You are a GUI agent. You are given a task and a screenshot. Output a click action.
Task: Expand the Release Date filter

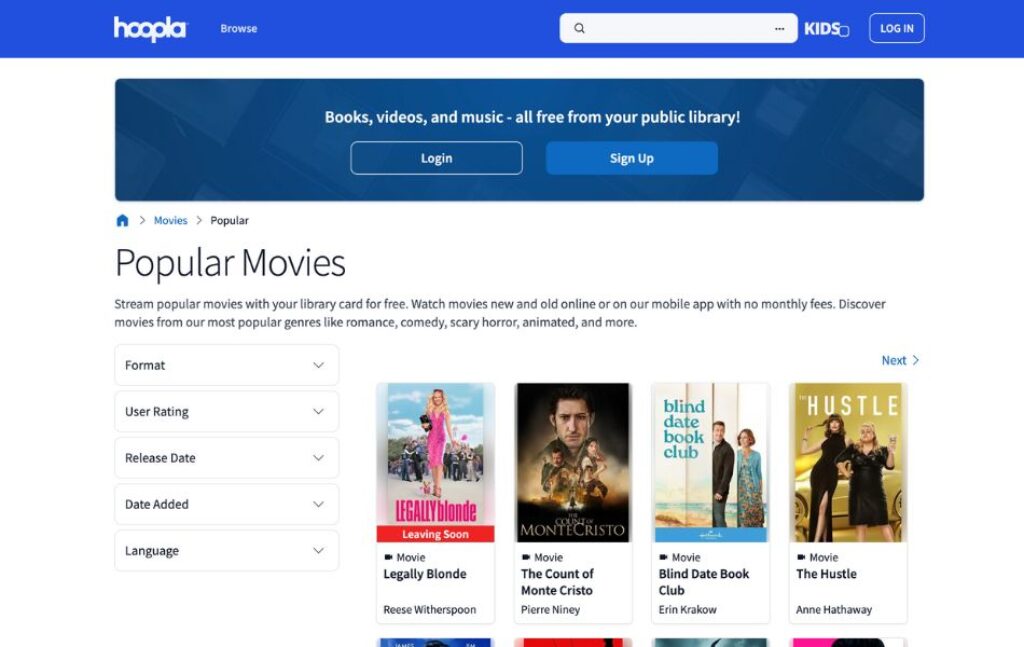(x=227, y=458)
